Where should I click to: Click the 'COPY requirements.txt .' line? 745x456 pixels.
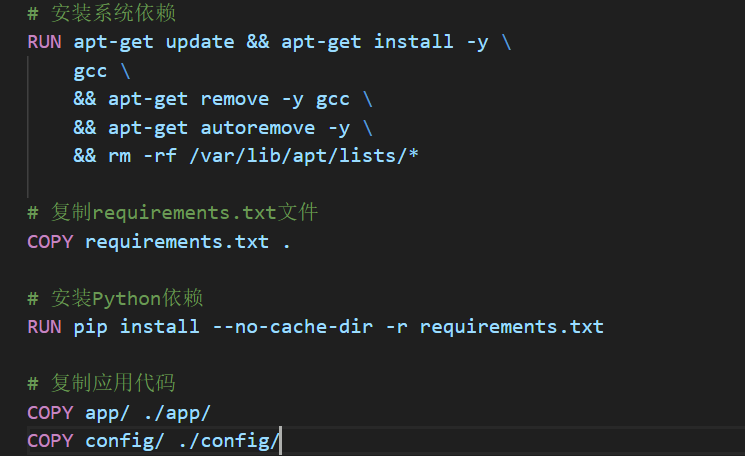click(x=159, y=242)
